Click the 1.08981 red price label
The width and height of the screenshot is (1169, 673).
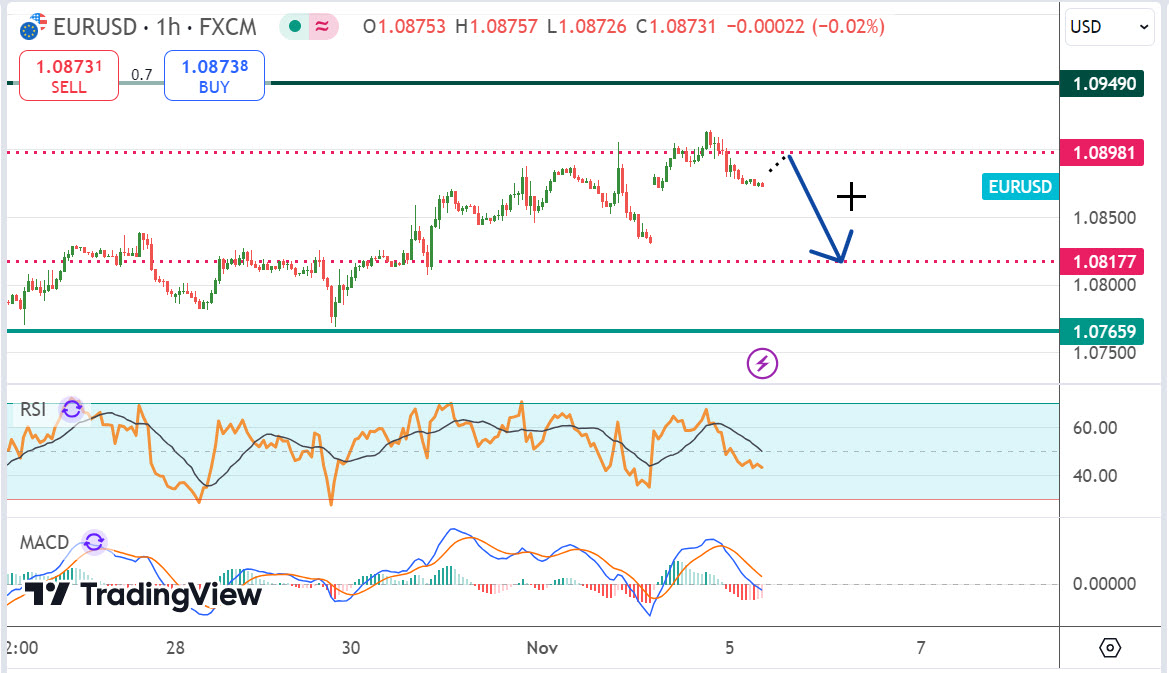pyautogui.click(x=1102, y=153)
